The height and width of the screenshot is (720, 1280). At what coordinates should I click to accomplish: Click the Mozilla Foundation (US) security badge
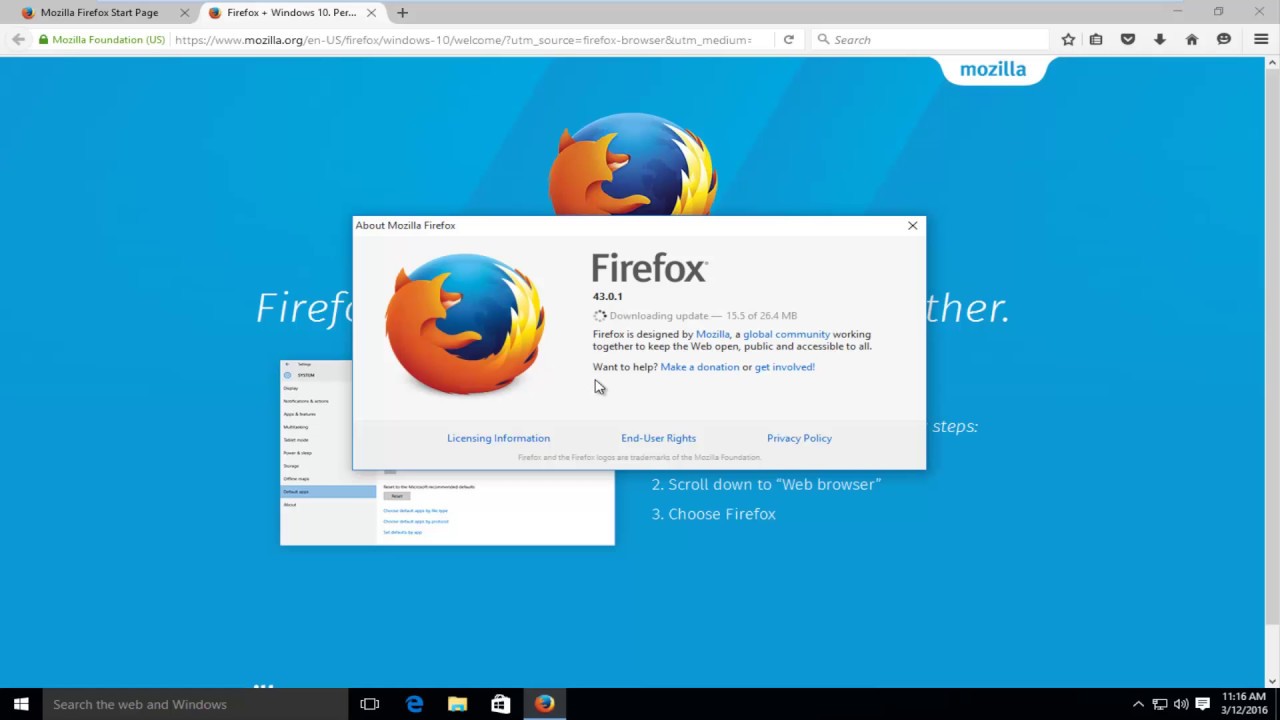pos(102,40)
